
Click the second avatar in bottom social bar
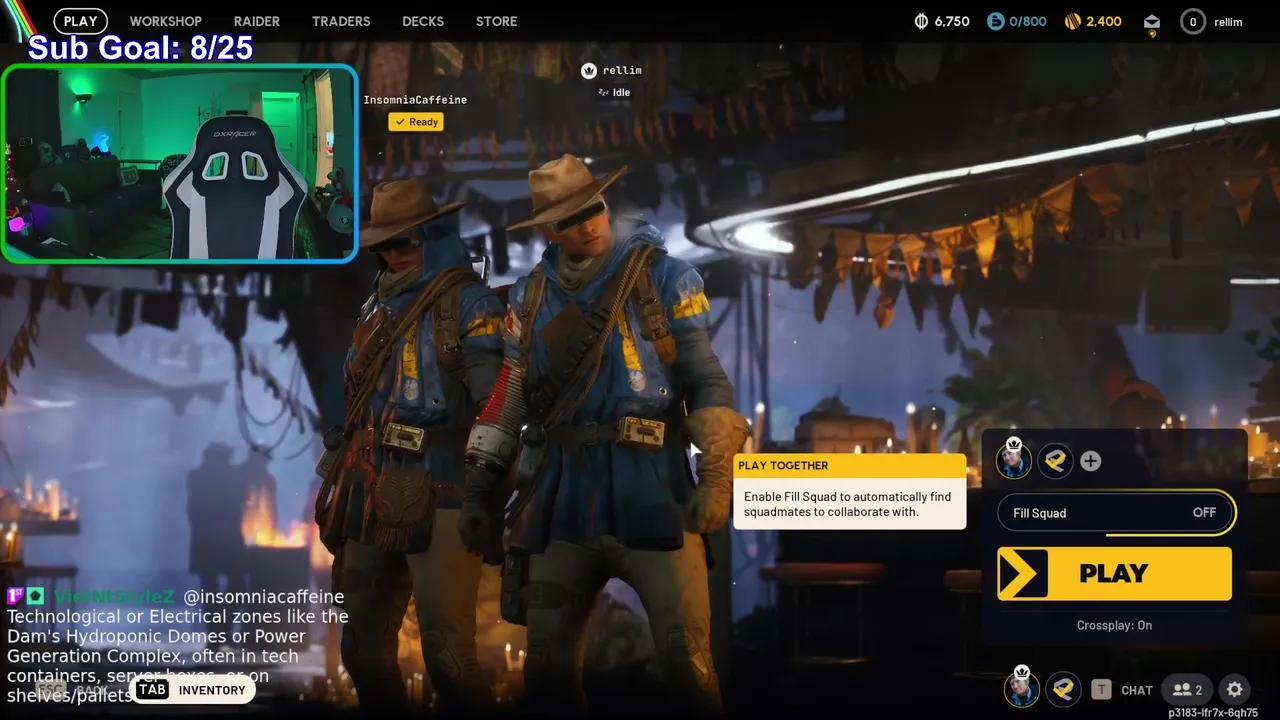(x=1063, y=689)
